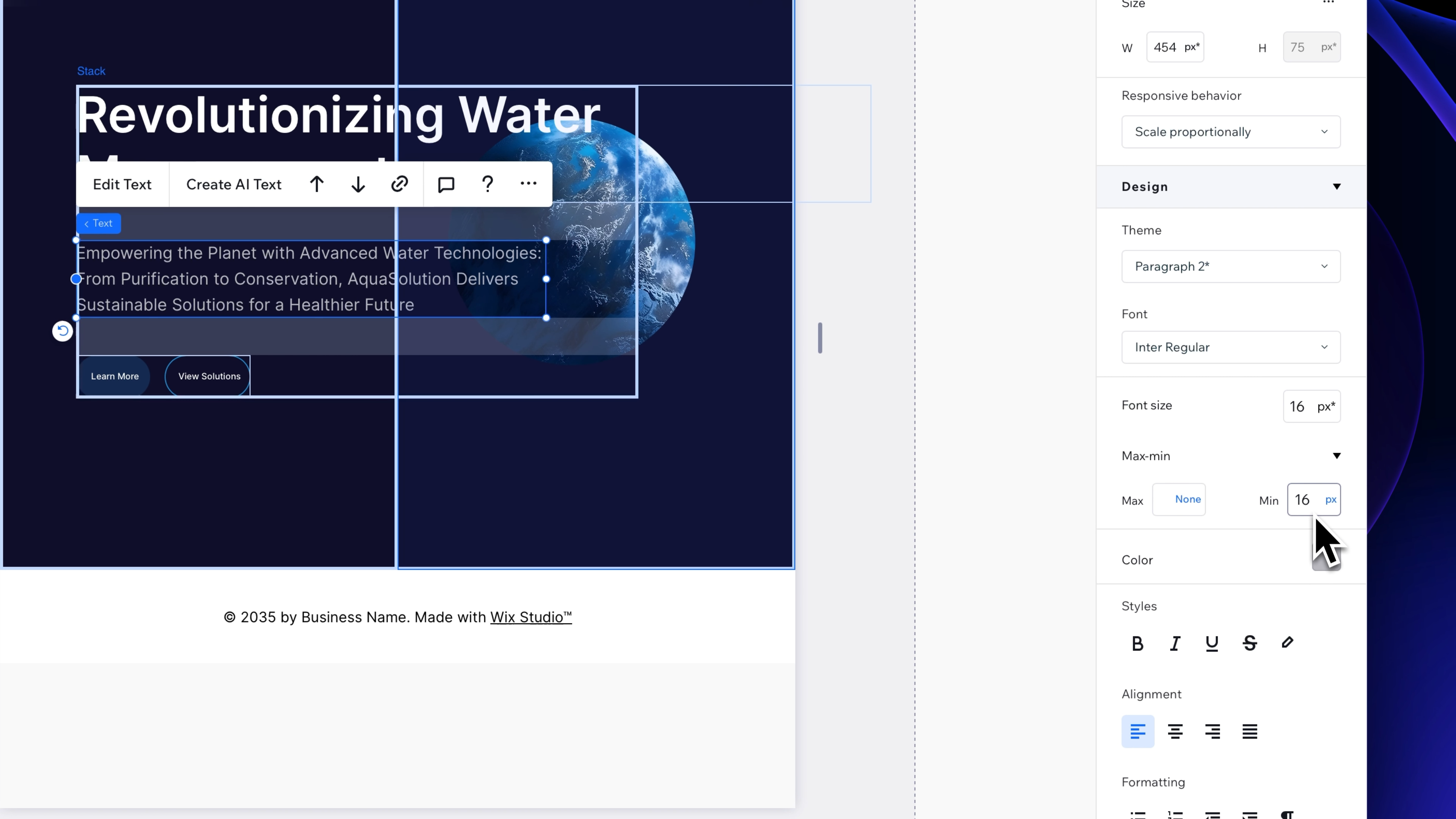Open the Inter Regular font dropdown
The image size is (1456, 819).
[1230, 347]
